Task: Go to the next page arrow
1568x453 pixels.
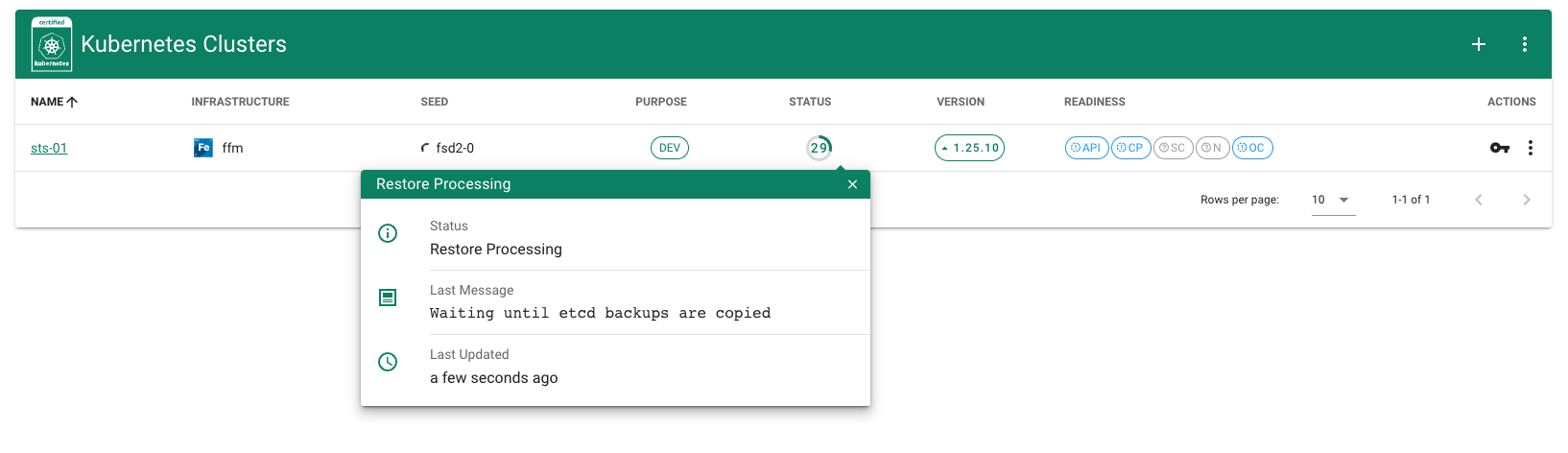Action: [x=1526, y=200]
